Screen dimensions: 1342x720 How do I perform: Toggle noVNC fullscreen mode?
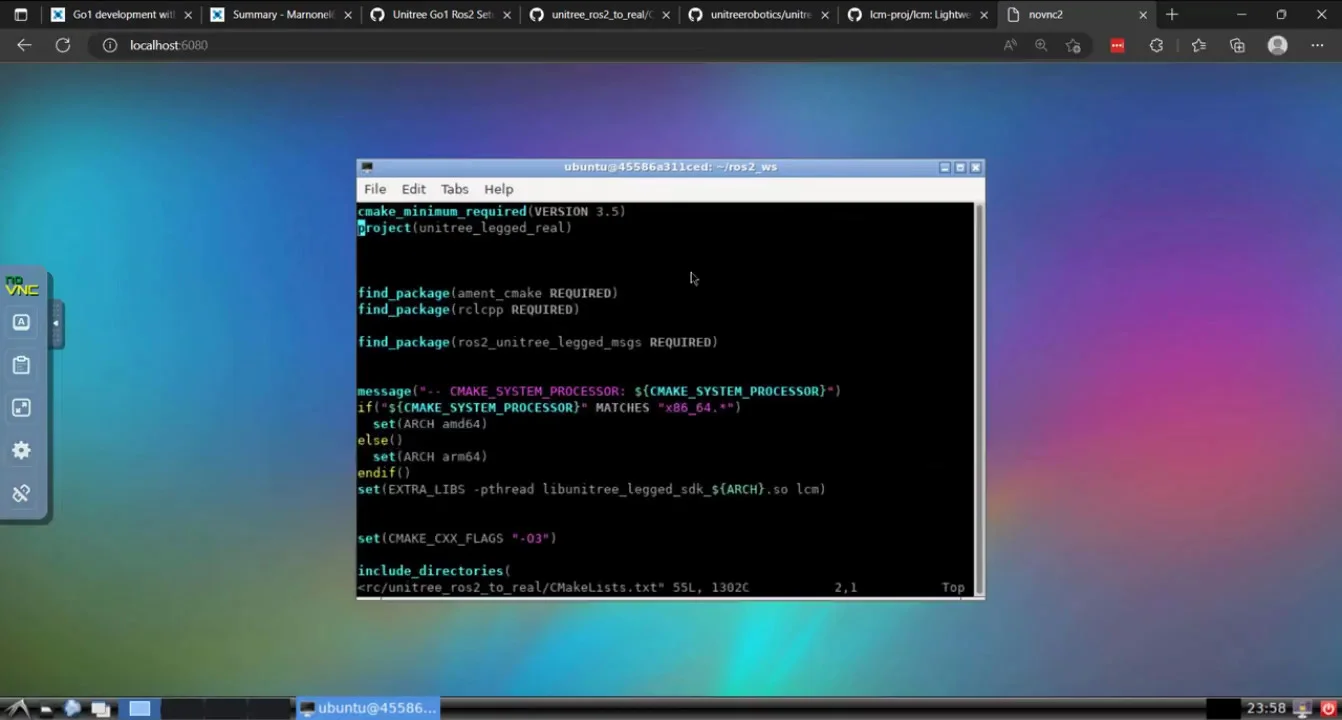(21, 408)
